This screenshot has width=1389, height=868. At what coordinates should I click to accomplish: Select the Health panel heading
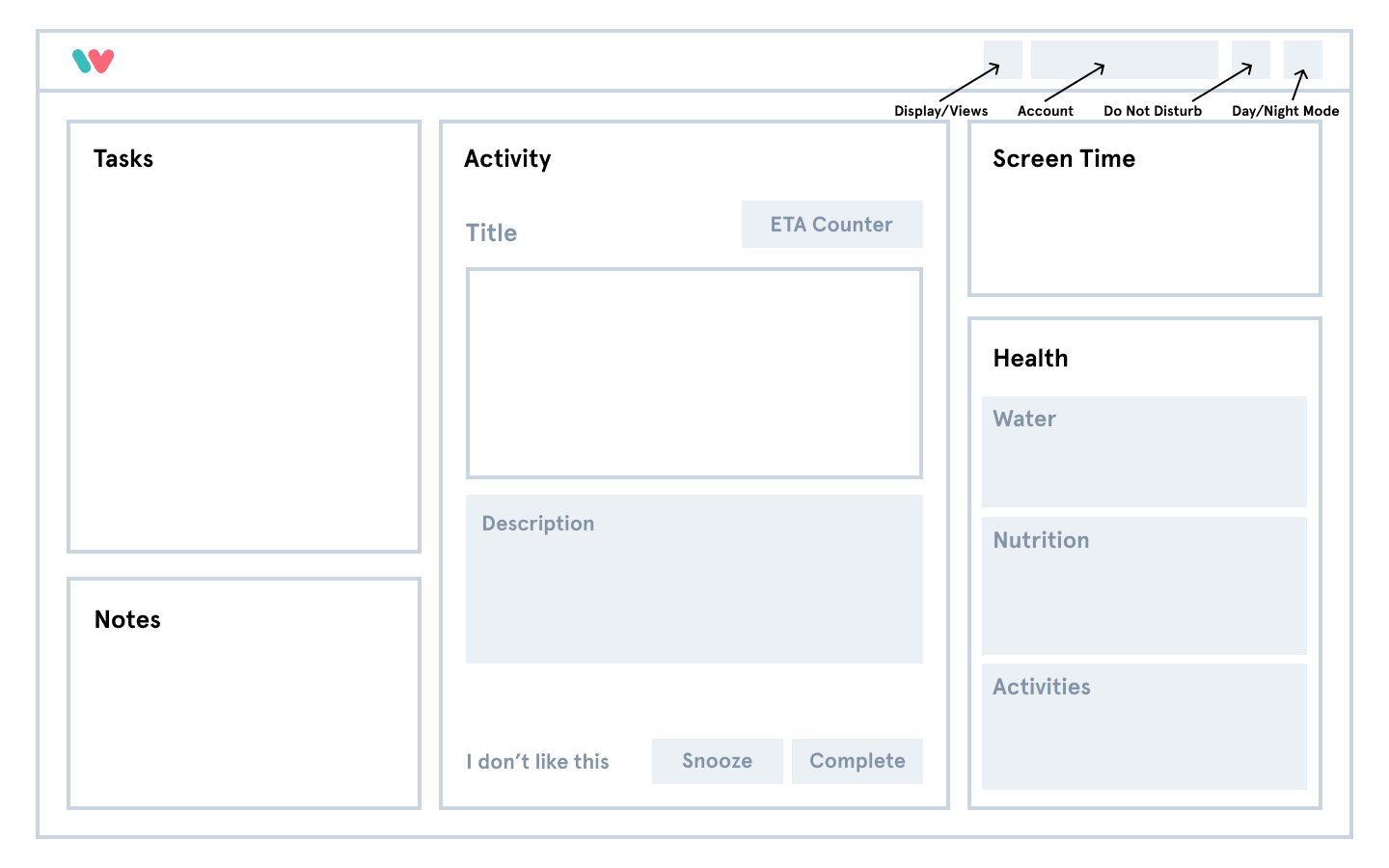click(x=1031, y=358)
